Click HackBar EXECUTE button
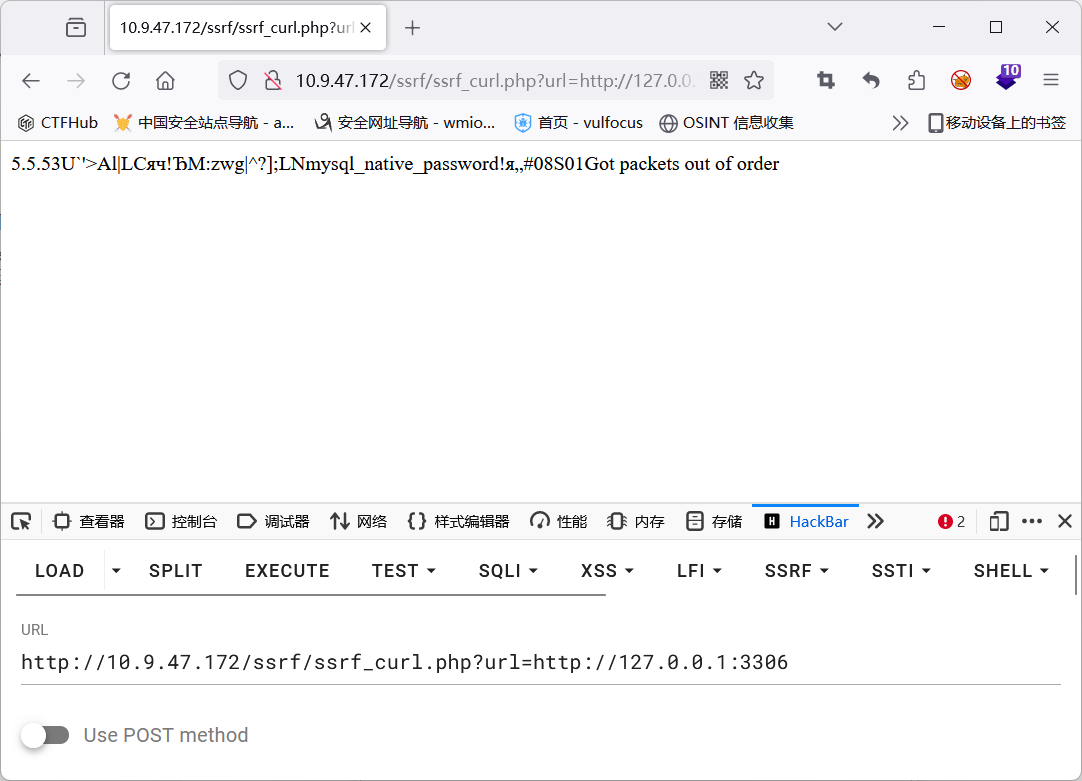This screenshot has height=781, width=1082. click(287, 571)
